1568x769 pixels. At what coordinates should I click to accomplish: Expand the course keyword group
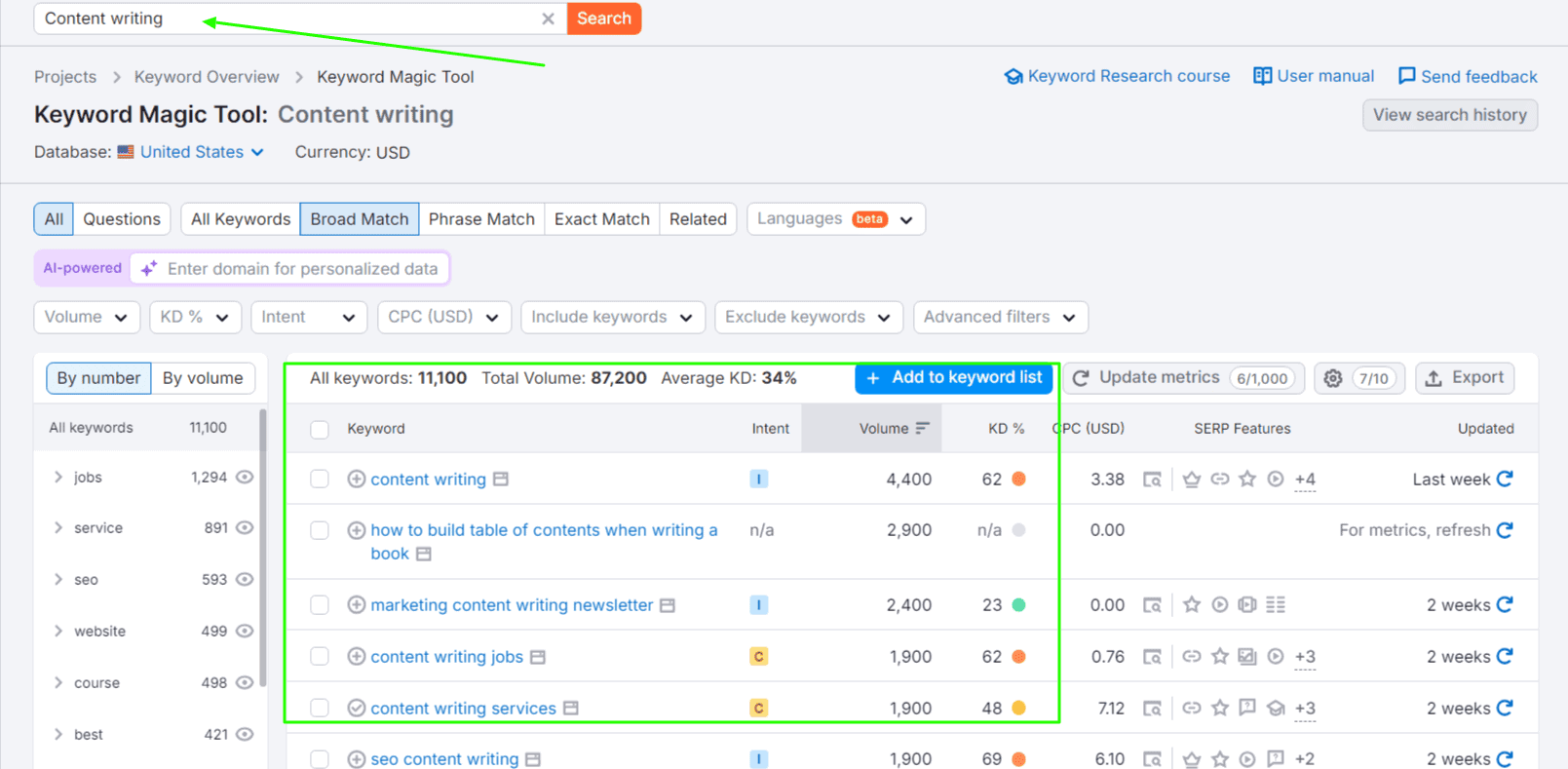click(x=58, y=683)
